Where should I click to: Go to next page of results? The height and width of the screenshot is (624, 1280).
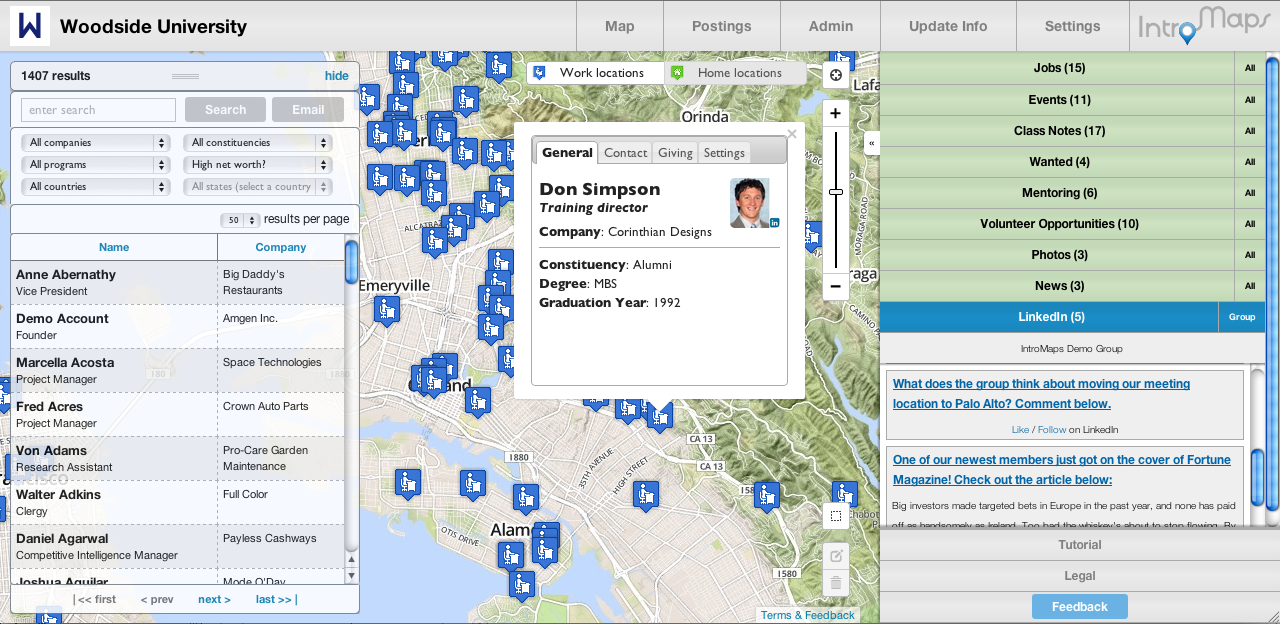point(214,600)
